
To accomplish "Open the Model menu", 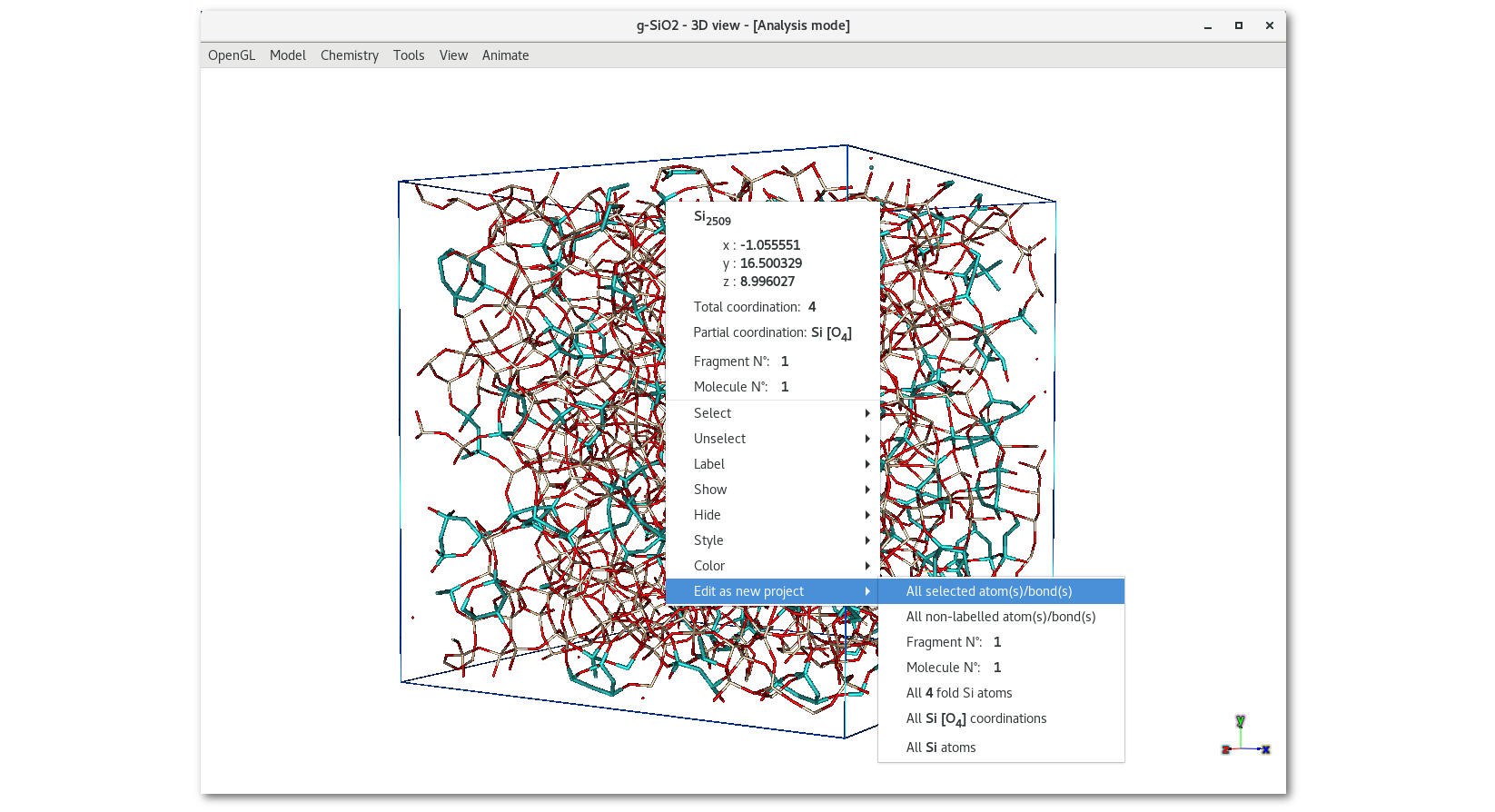I will pyautogui.click(x=287, y=55).
